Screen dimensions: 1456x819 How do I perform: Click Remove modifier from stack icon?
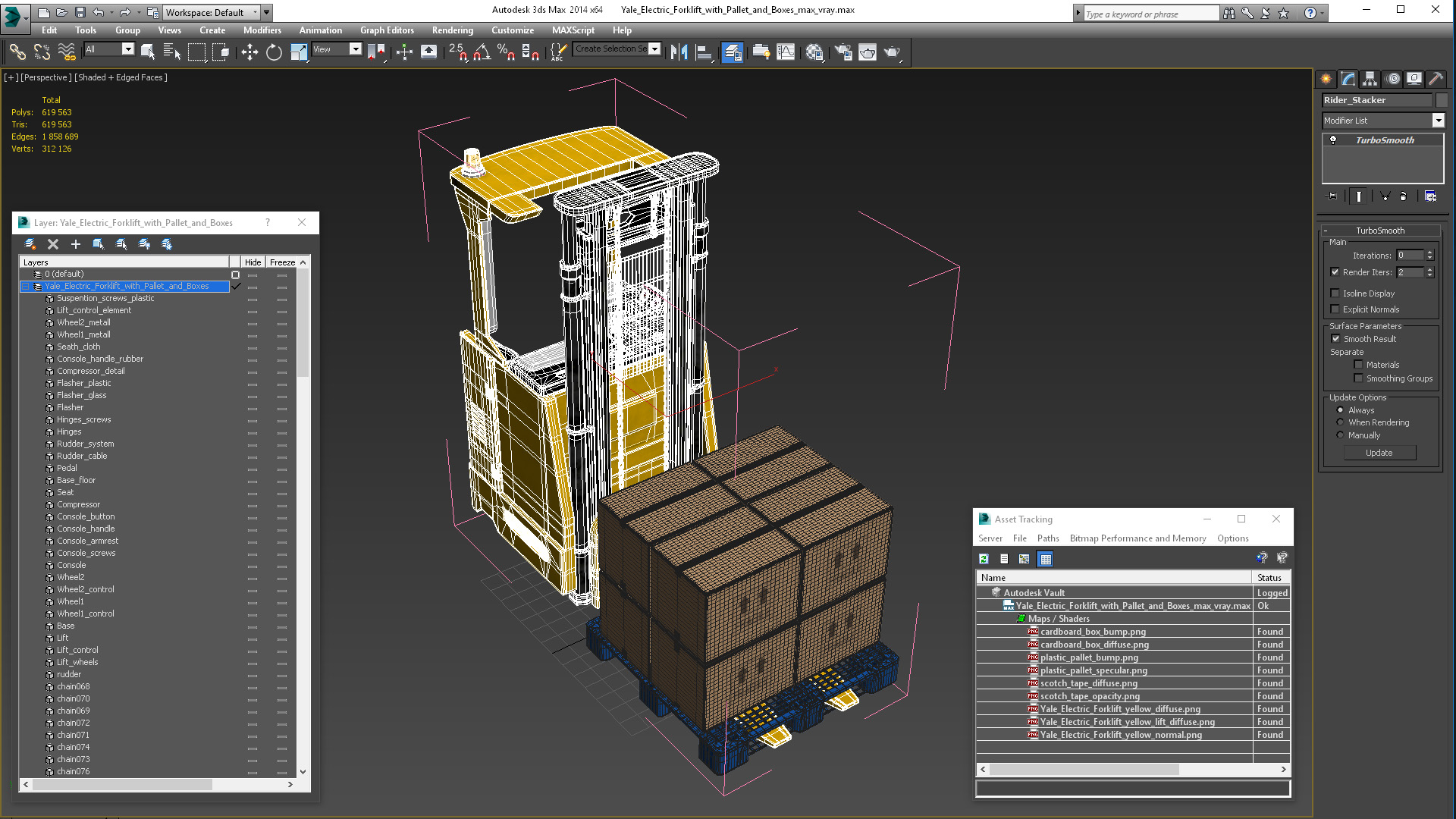[x=1403, y=196]
